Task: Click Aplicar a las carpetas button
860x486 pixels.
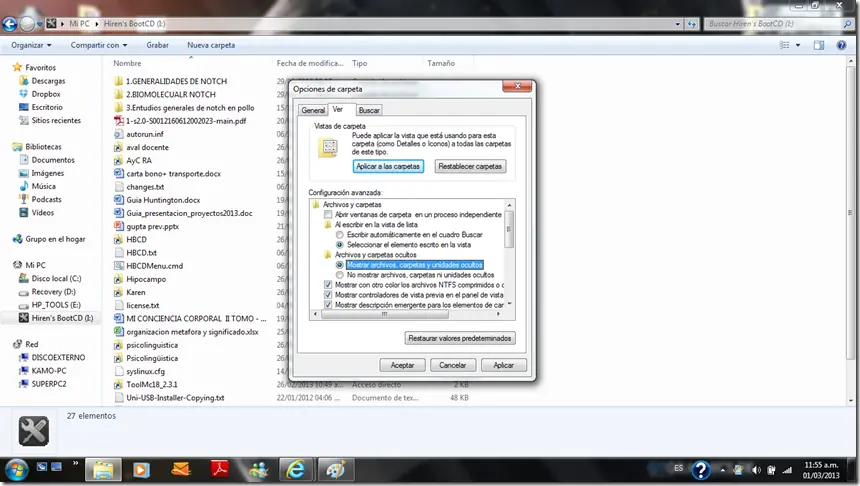Action: 388,166
